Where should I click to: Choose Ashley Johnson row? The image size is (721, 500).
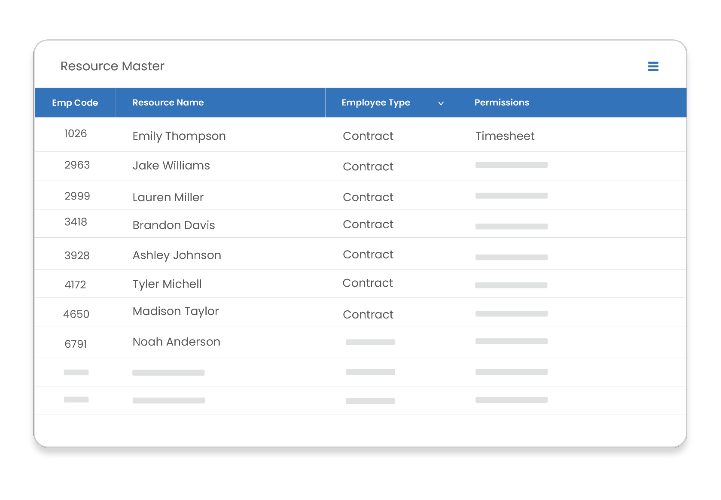177,255
